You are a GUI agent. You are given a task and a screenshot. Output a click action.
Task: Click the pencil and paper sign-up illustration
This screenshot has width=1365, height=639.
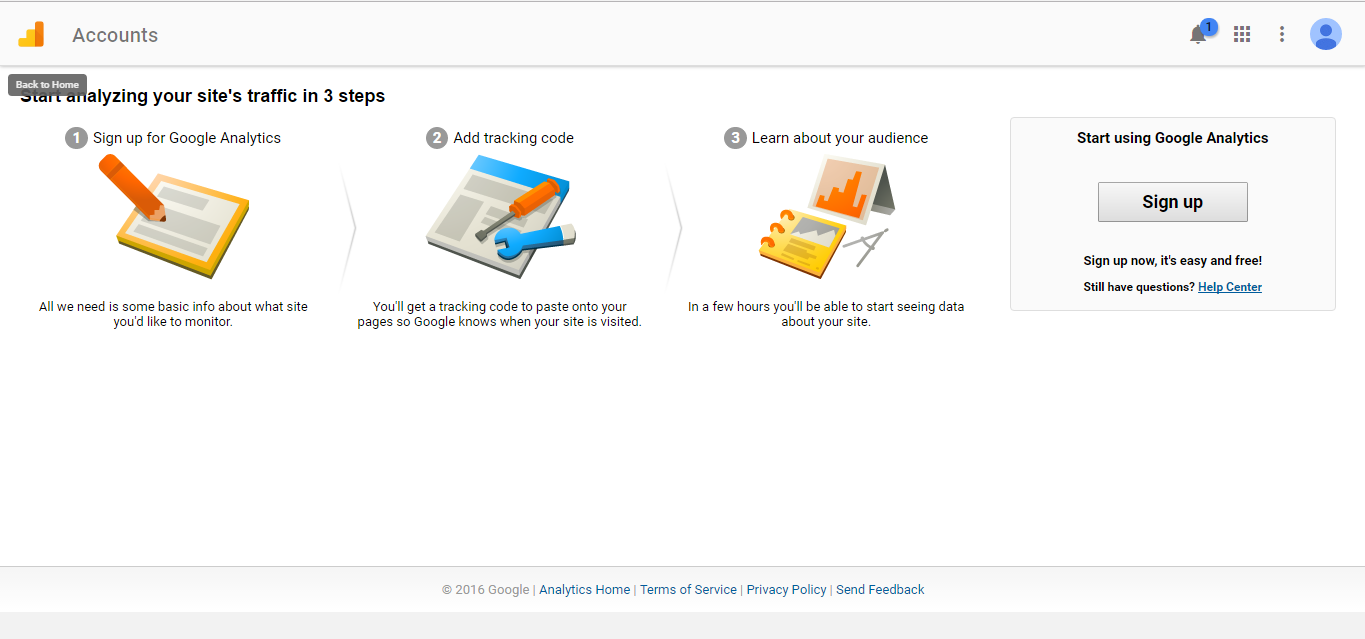(173, 217)
